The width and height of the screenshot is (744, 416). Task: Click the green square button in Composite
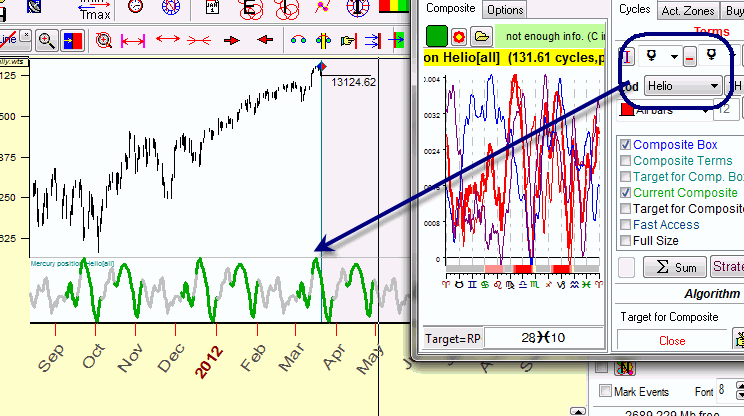(x=437, y=37)
